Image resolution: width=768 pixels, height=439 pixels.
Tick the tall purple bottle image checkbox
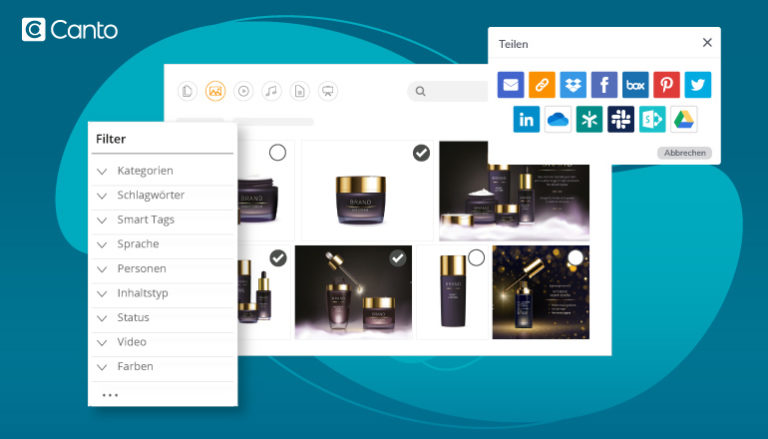(x=476, y=258)
